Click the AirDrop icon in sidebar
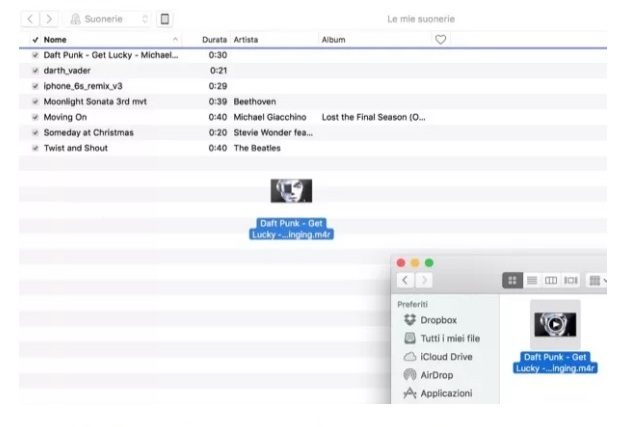Image resolution: width=634 pixels, height=427 pixels. (x=410, y=375)
